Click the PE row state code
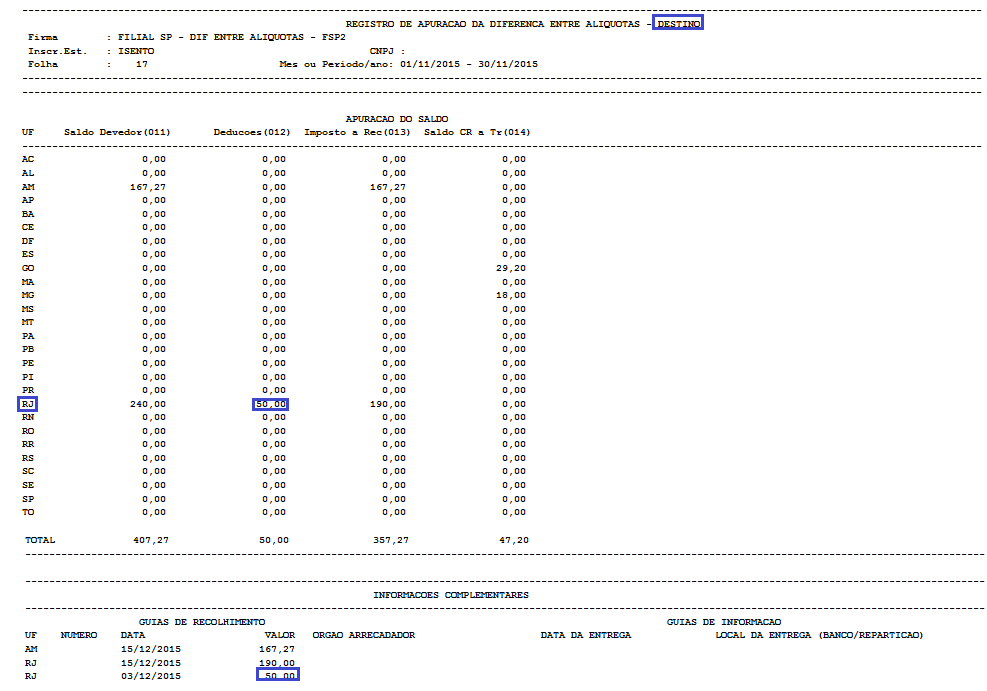This screenshot has width=987, height=691. [x=28, y=363]
